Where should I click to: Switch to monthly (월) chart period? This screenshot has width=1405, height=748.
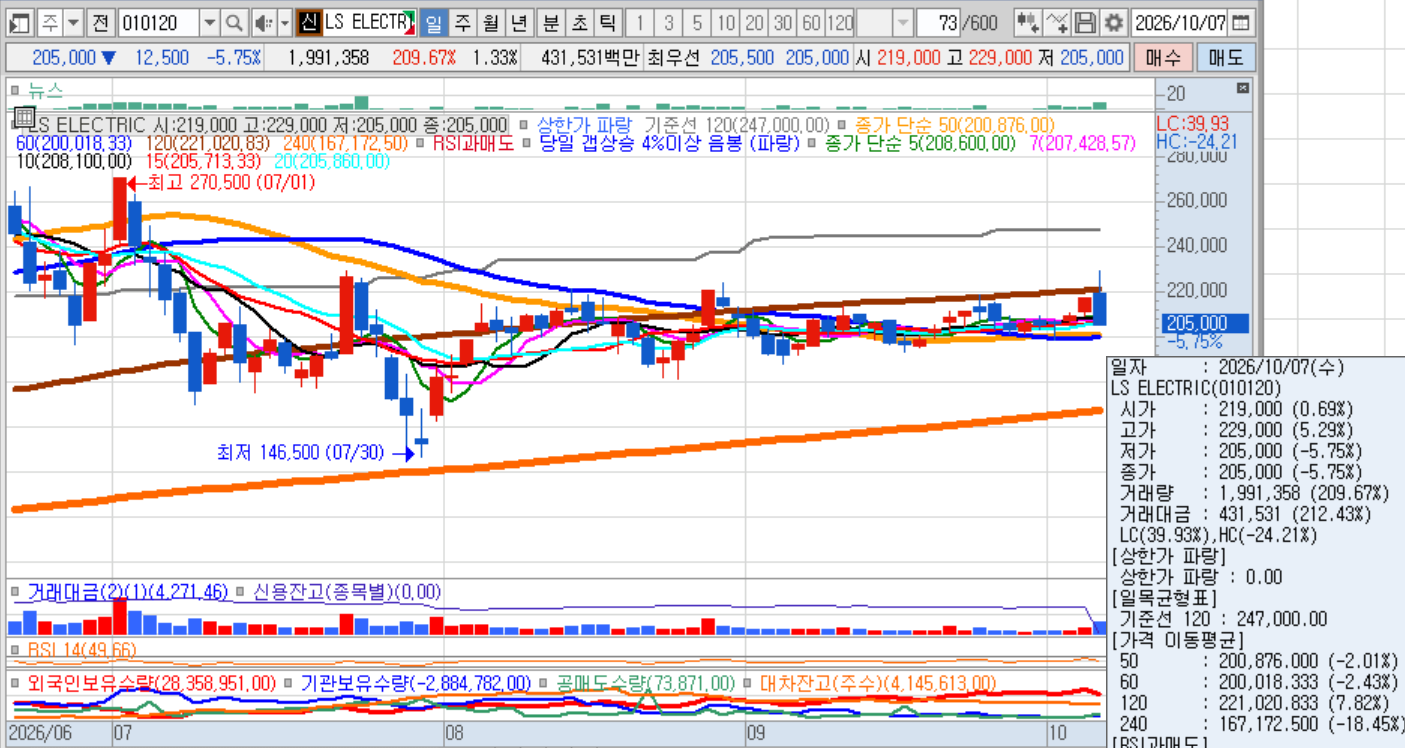coord(490,22)
